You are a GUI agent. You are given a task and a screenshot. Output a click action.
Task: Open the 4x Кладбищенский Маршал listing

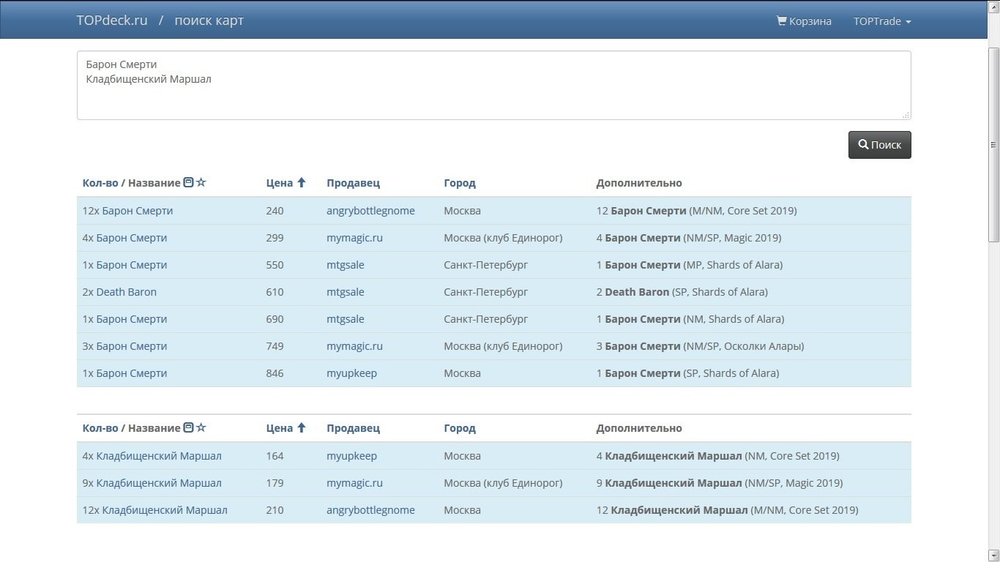point(152,456)
